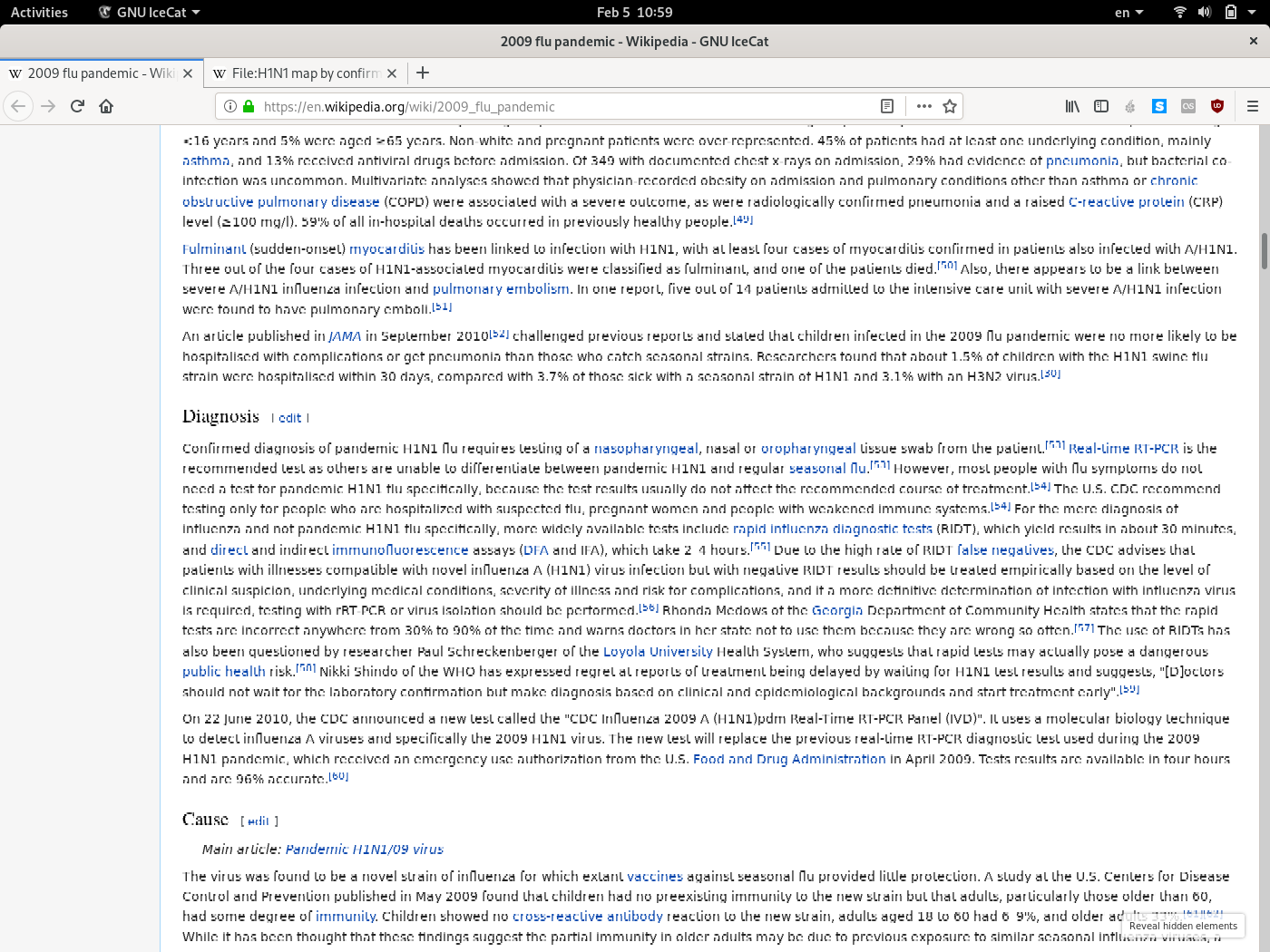The height and width of the screenshot is (952, 1270).
Task: Open the JAMA link
Action: [345, 335]
